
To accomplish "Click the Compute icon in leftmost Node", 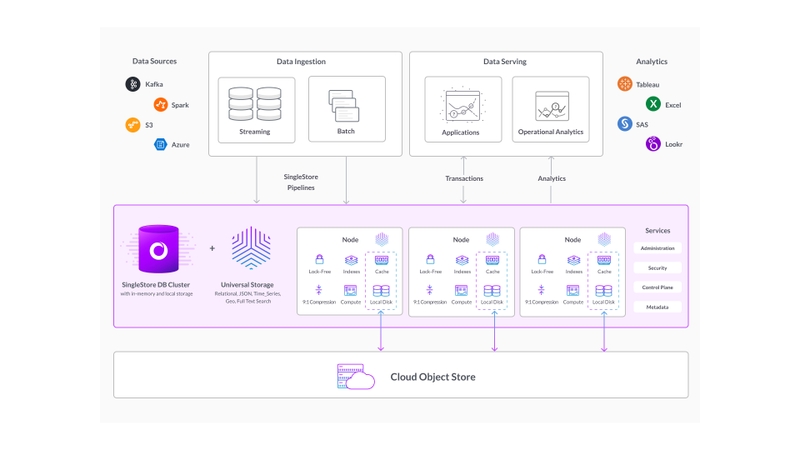I will click(x=351, y=291).
